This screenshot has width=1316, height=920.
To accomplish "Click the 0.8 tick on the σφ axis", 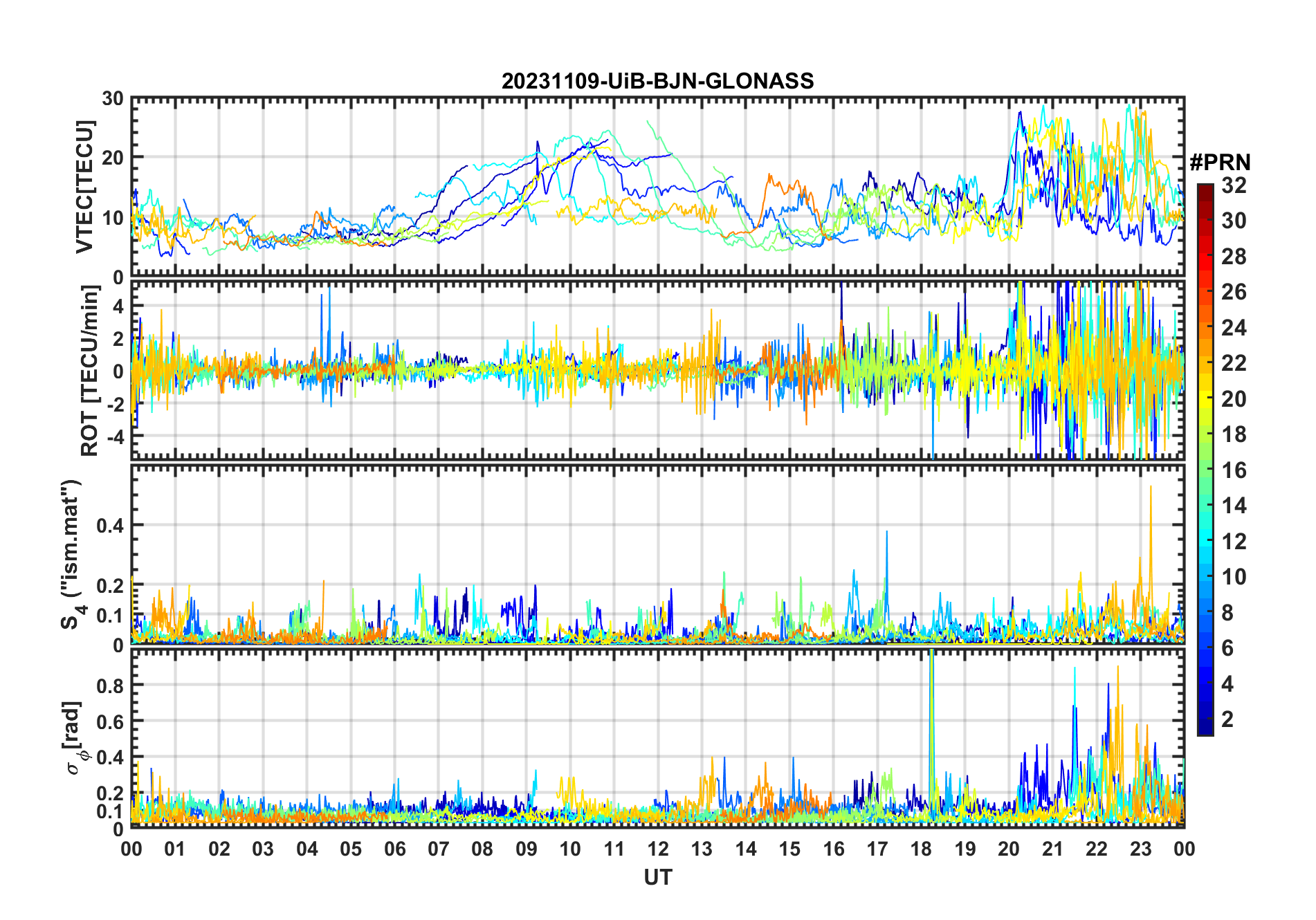I will coord(111,686).
